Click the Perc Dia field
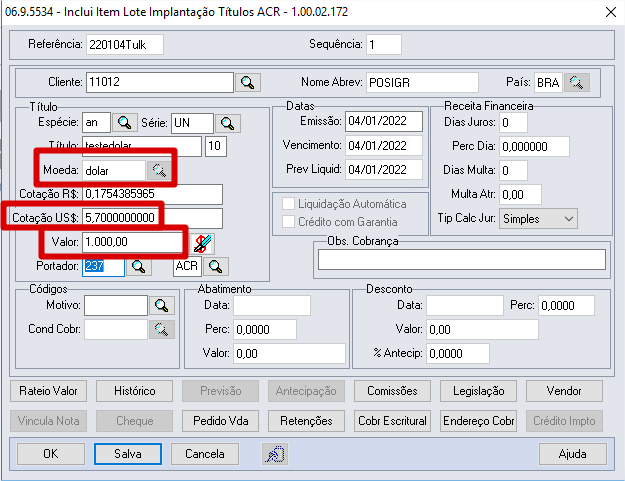The image size is (625, 481). pos(534,147)
